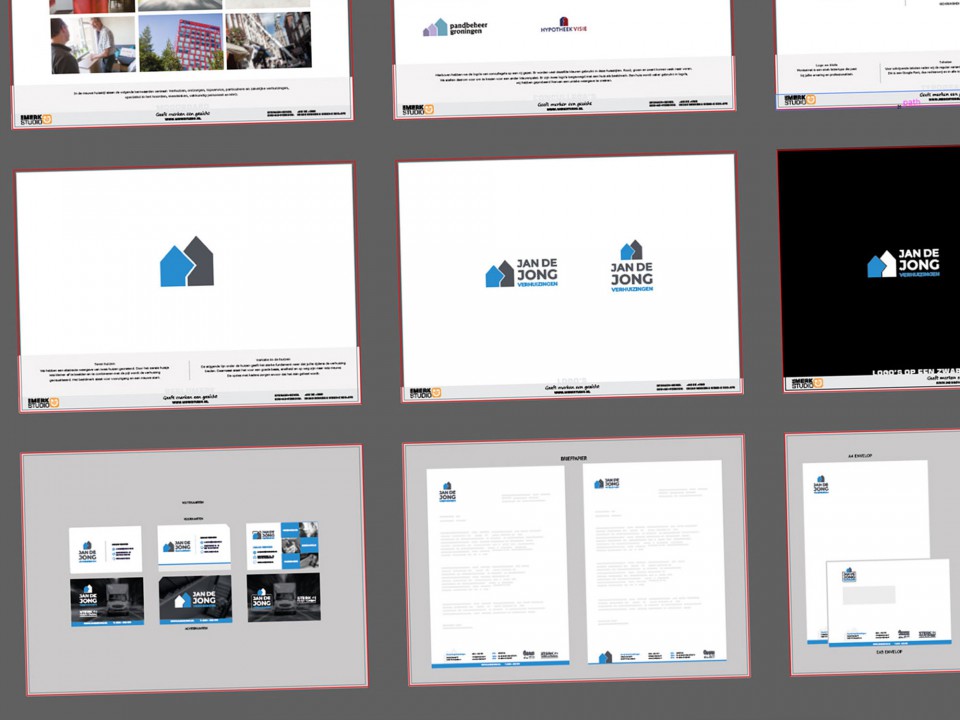Select the logo on the EA5 envelope
Image resolution: width=960 pixels, height=720 pixels.
pos(849,575)
